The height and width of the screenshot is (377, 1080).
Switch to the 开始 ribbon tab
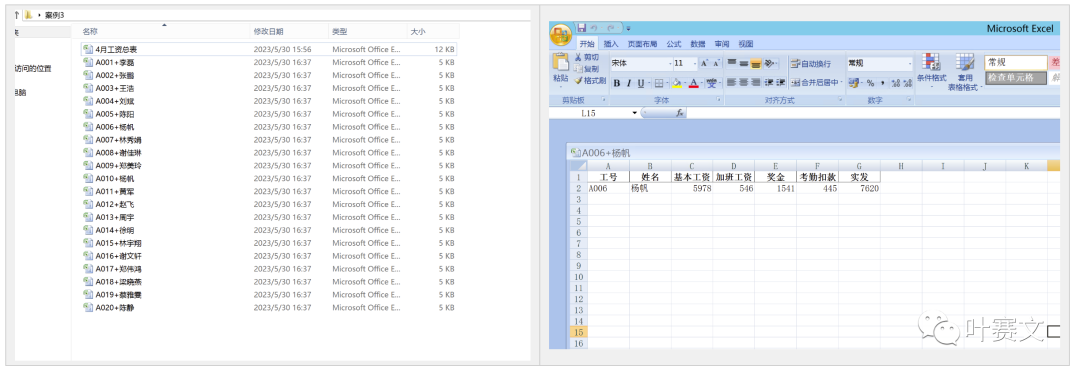tap(587, 43)
